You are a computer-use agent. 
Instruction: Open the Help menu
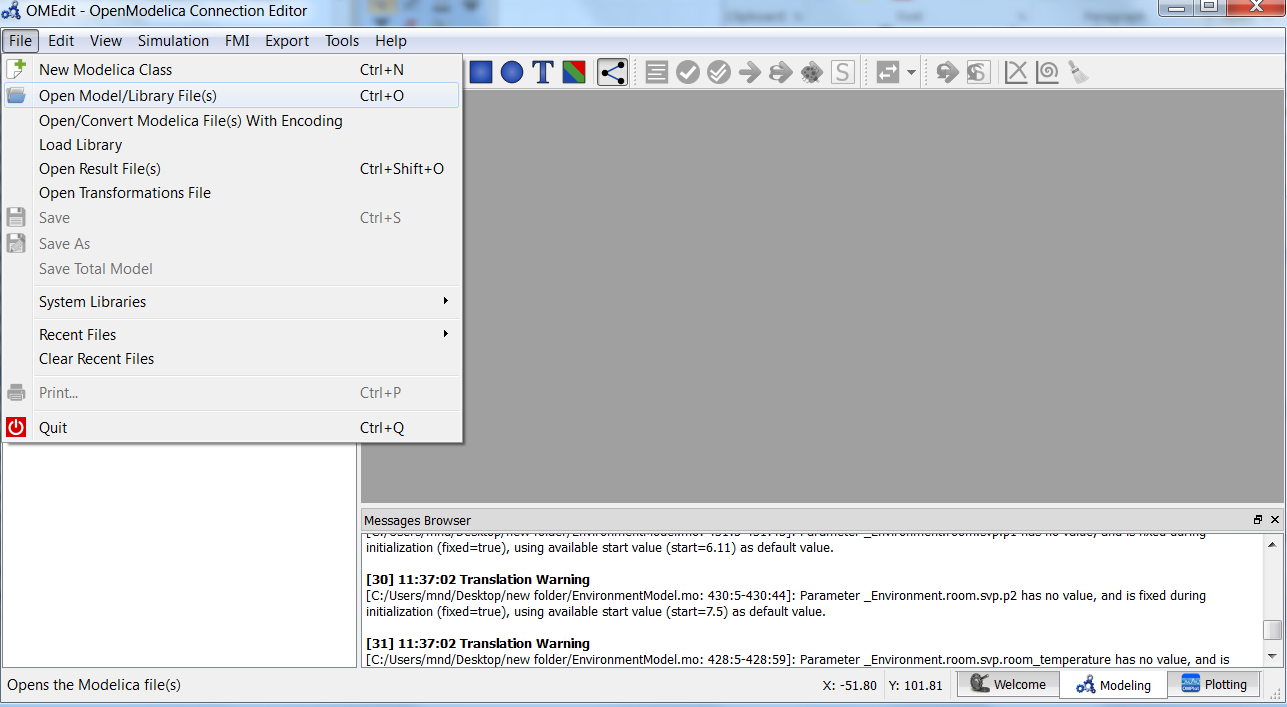(391, 41)
